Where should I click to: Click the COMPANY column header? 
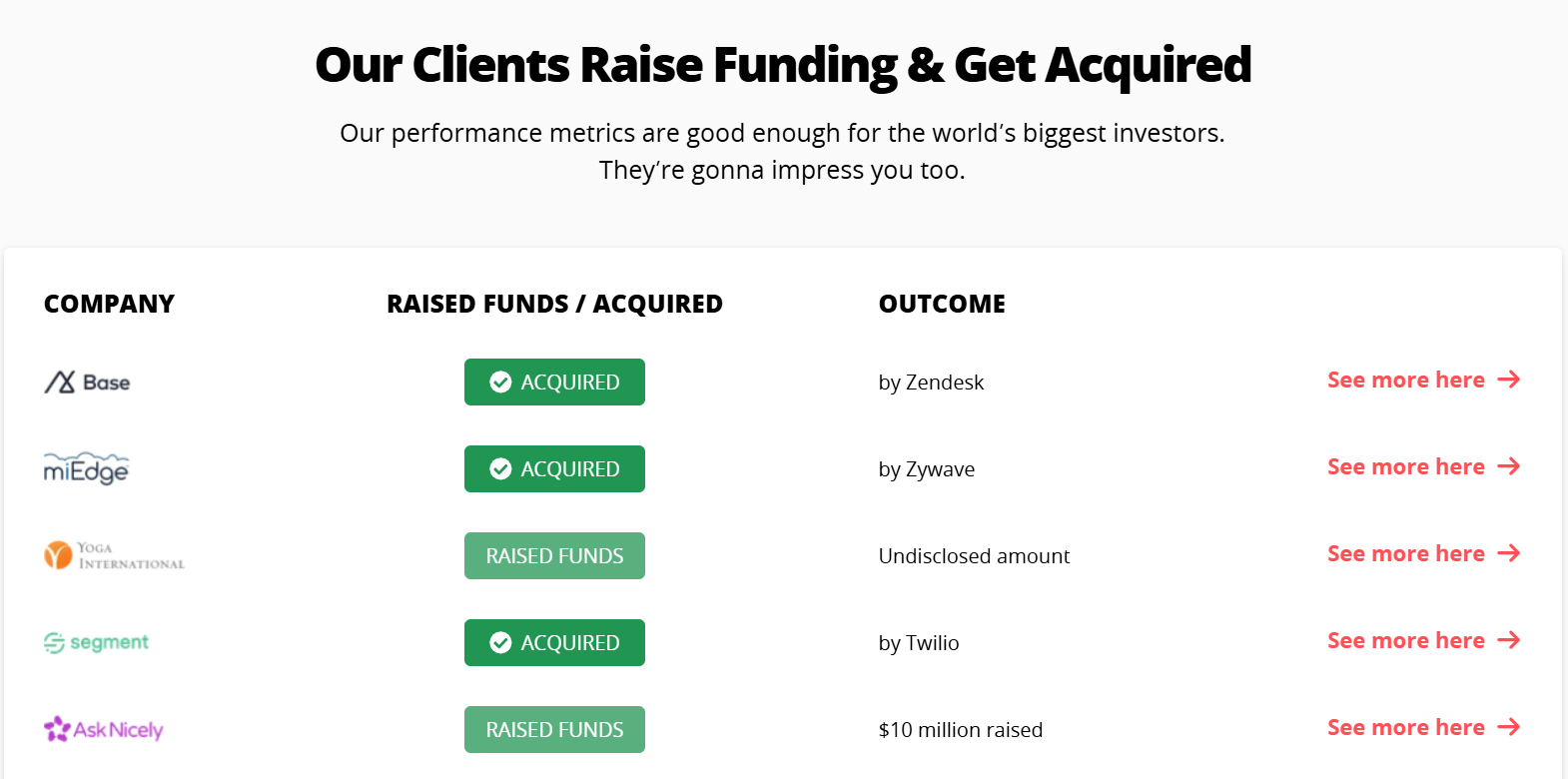[110, 304]
